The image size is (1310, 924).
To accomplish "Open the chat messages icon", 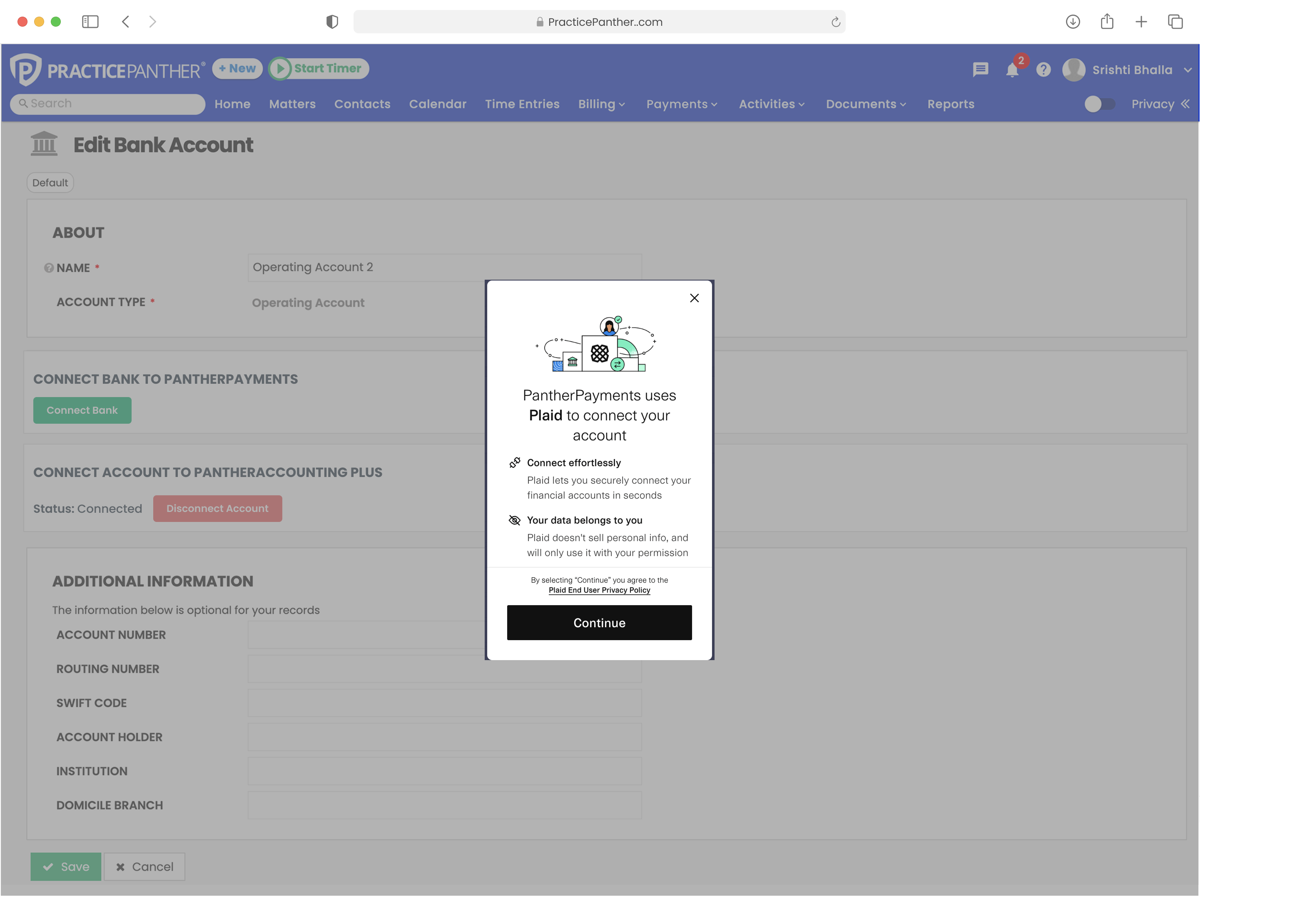I will [980, 70].
